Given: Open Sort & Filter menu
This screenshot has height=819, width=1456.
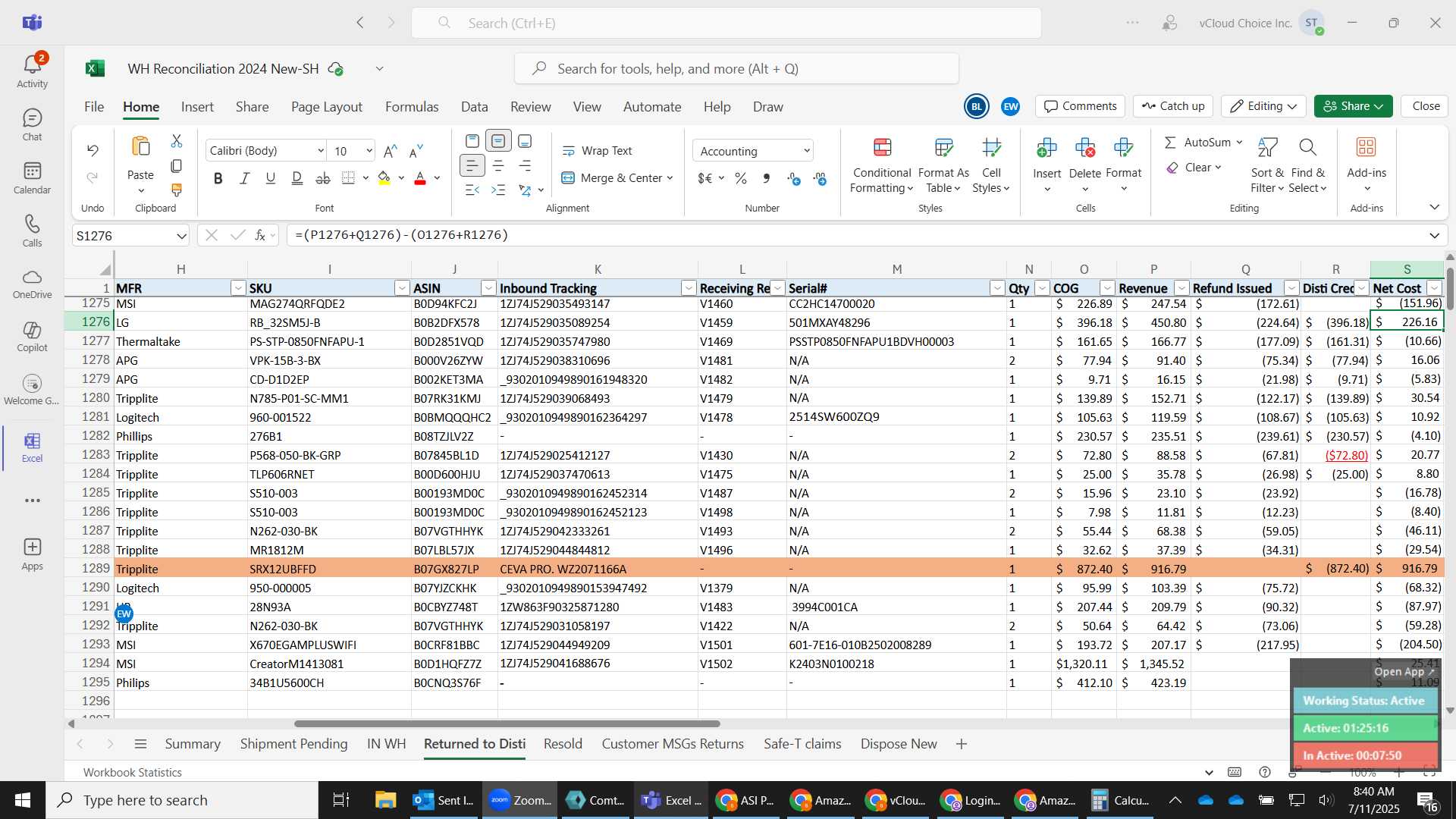Looking at the screenshot, I should (1267, 166).
